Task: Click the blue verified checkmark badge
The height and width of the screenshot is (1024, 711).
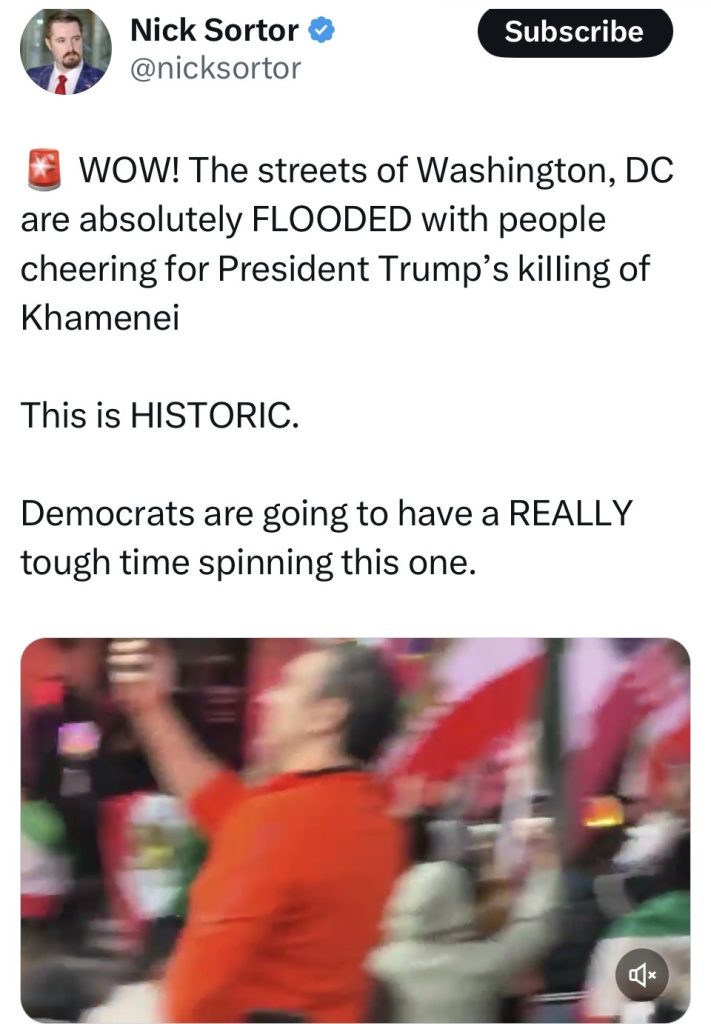Action: (321, 31)
